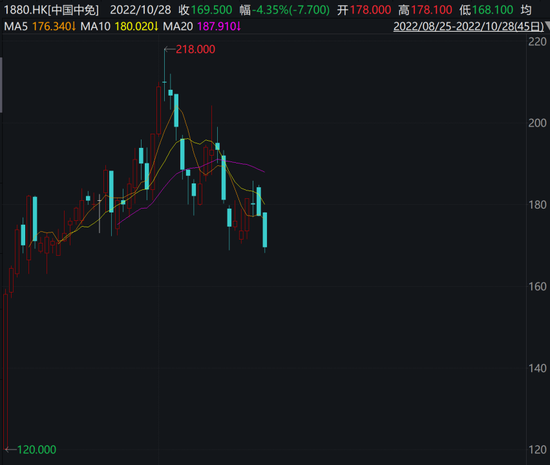Click the MA10 180.020 indicator label
The width and height of the screenshot is (550, 465).
pos(119,26)
